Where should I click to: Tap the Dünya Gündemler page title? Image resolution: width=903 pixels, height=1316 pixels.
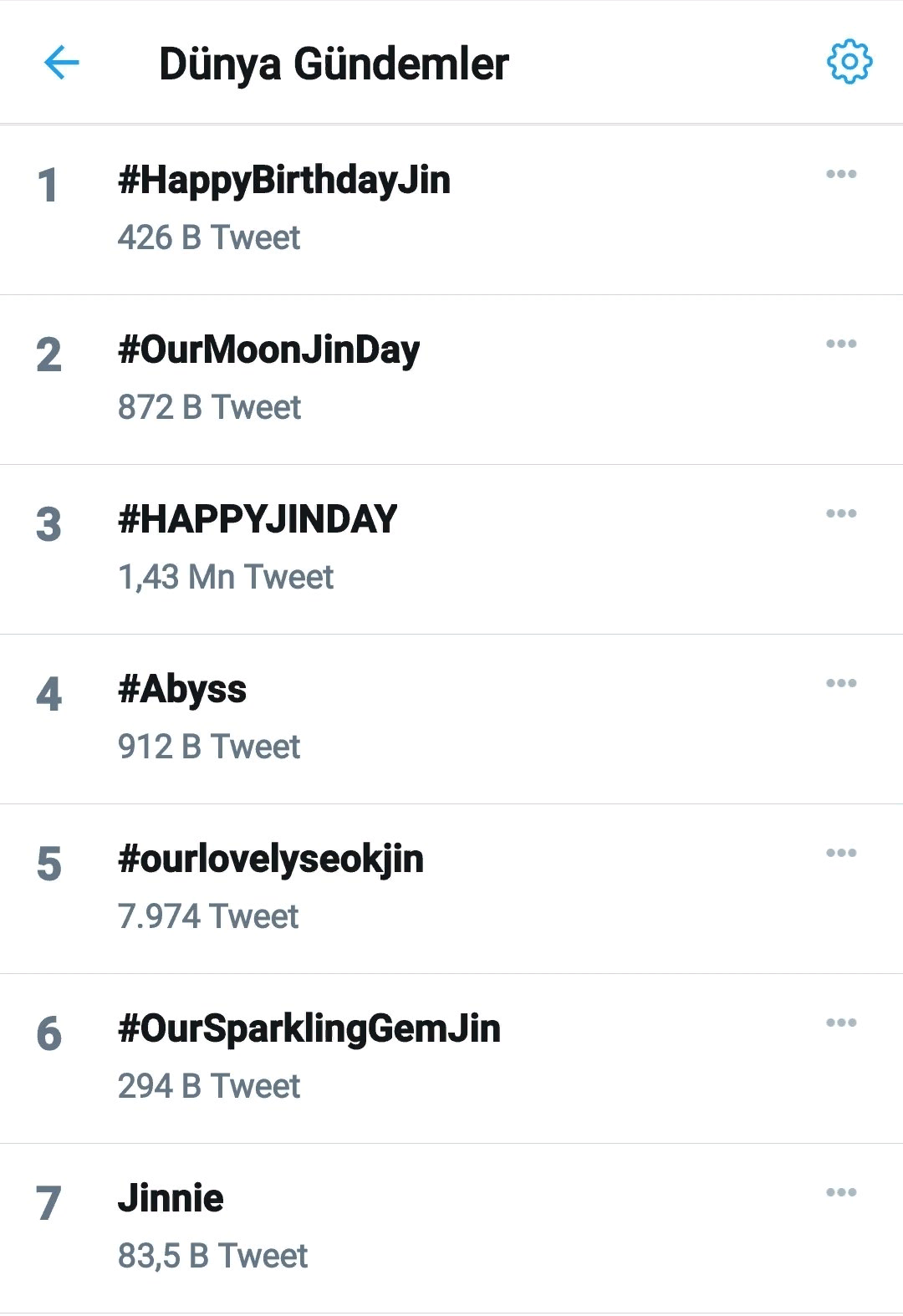pyautogui.click(x=334, y=64)
